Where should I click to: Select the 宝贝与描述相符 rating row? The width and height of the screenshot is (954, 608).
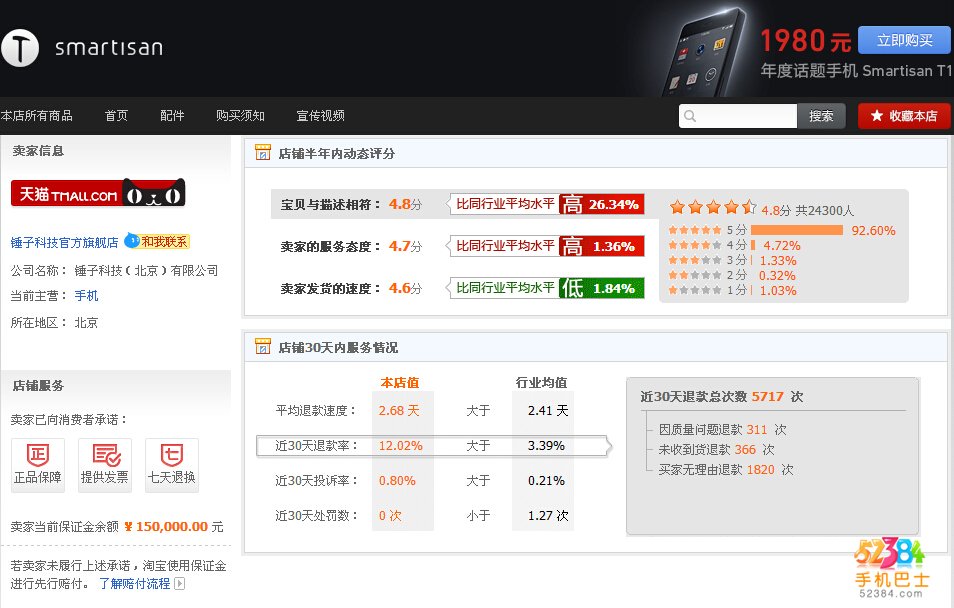click(464, 204)
